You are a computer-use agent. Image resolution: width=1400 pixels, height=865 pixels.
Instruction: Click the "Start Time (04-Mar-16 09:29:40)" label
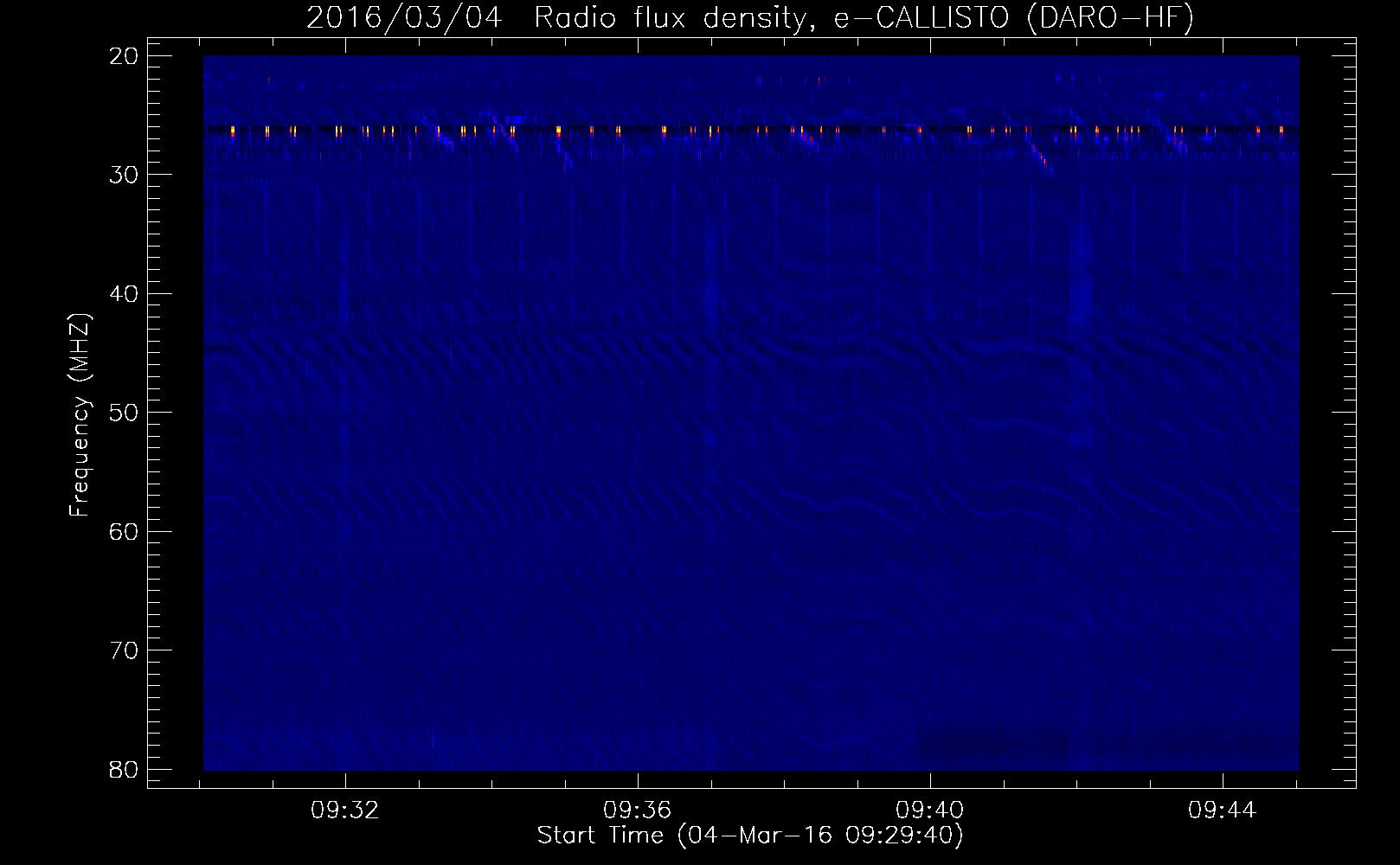[x=750, y=836]
